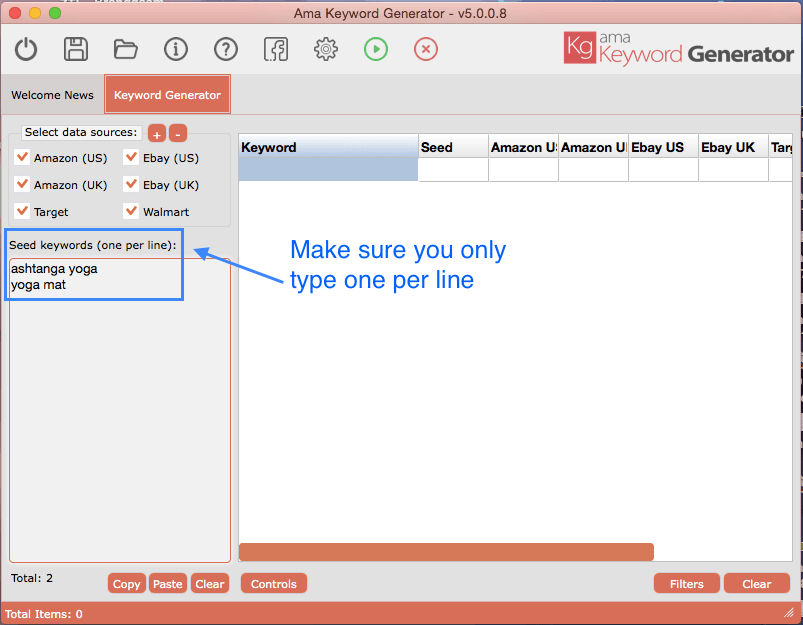Close the Ama Keyword Generator window
Viewport: 803px width, 625px height.
tap(15, 13)
